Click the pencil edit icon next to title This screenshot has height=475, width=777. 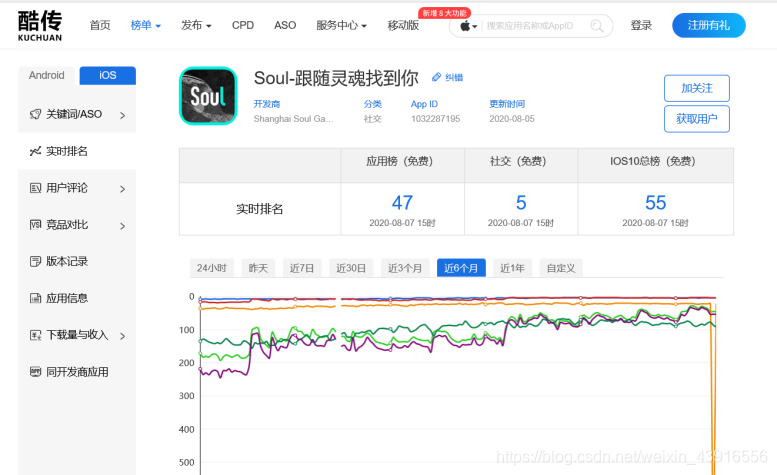pyautogui.click(x=436, y=77)
